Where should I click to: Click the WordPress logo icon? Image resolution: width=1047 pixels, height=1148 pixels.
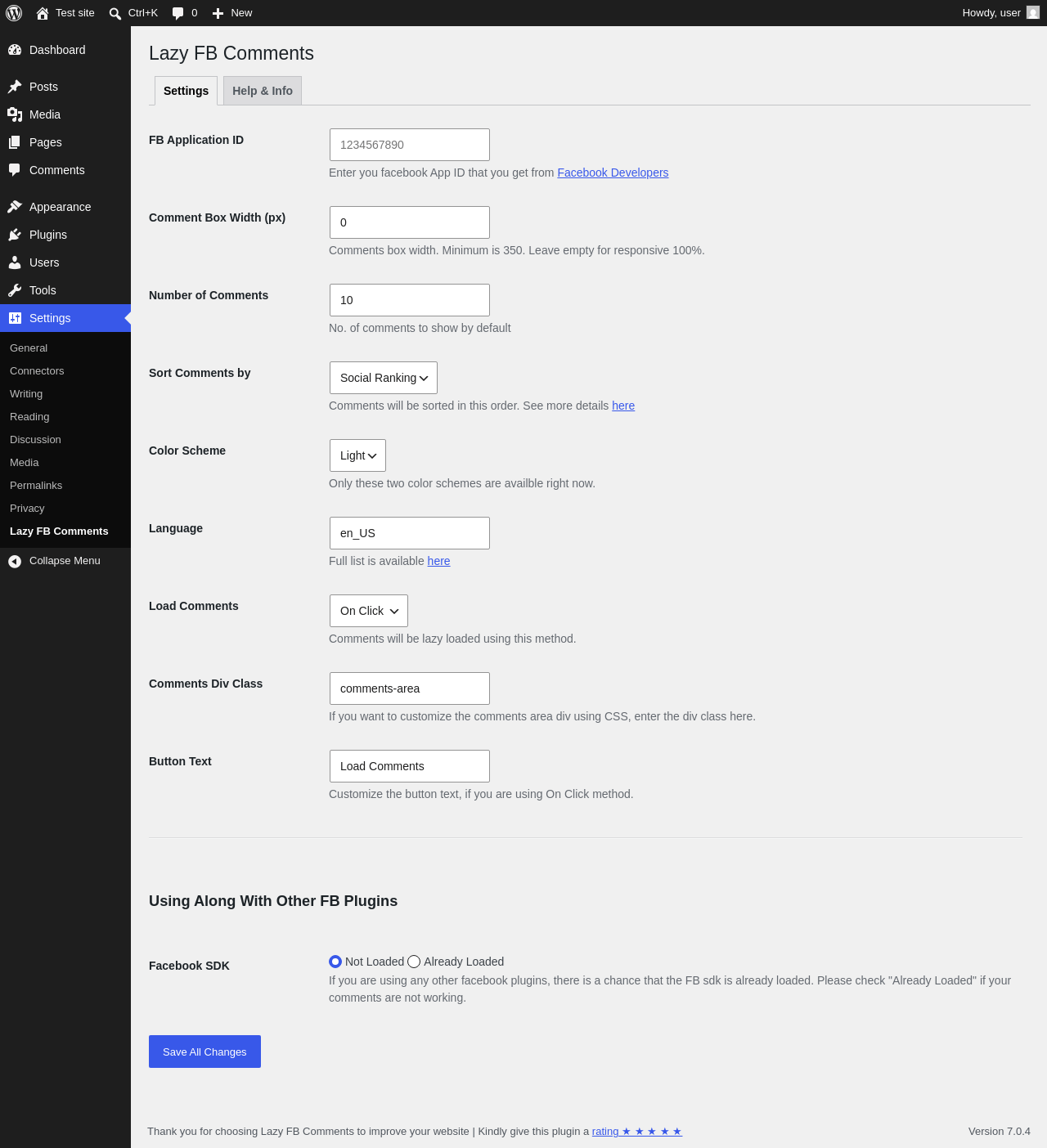14,13
